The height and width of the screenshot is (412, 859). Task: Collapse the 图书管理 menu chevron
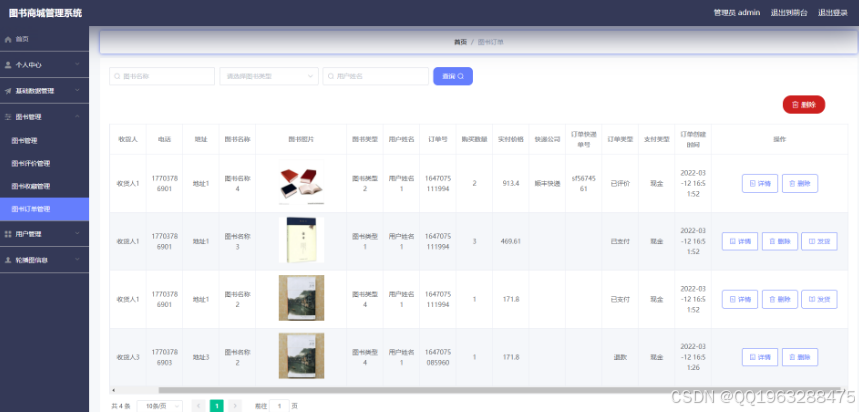pos(77,117)
